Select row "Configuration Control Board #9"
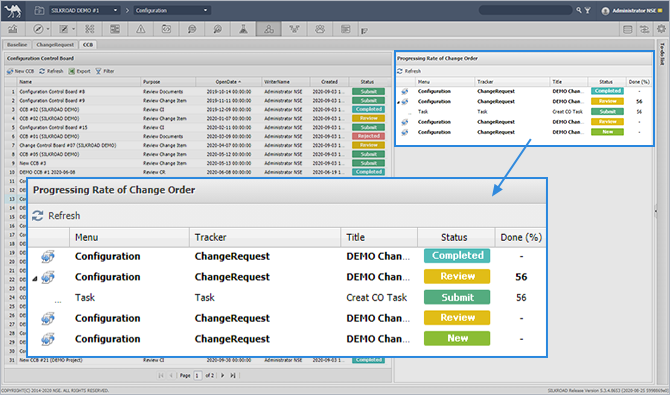670x395 pixels. (198, 100)
